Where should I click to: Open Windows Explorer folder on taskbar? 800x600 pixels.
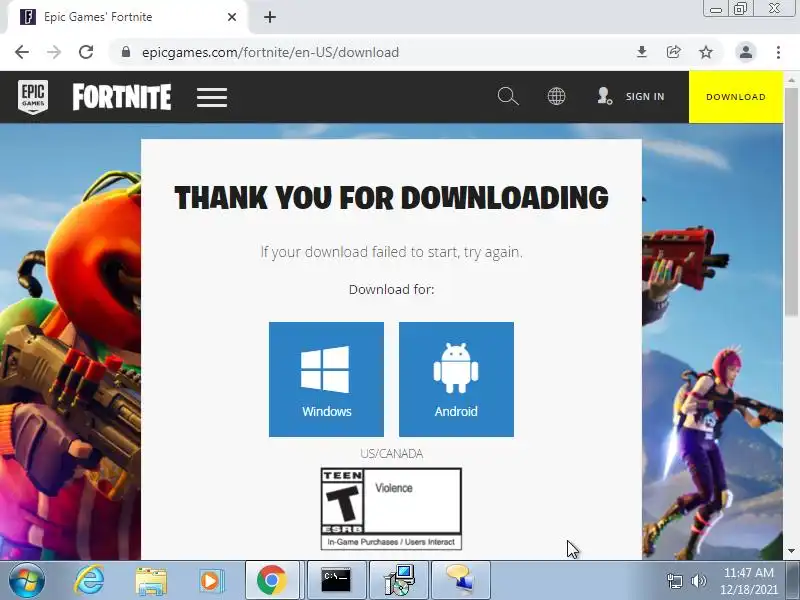151,581
